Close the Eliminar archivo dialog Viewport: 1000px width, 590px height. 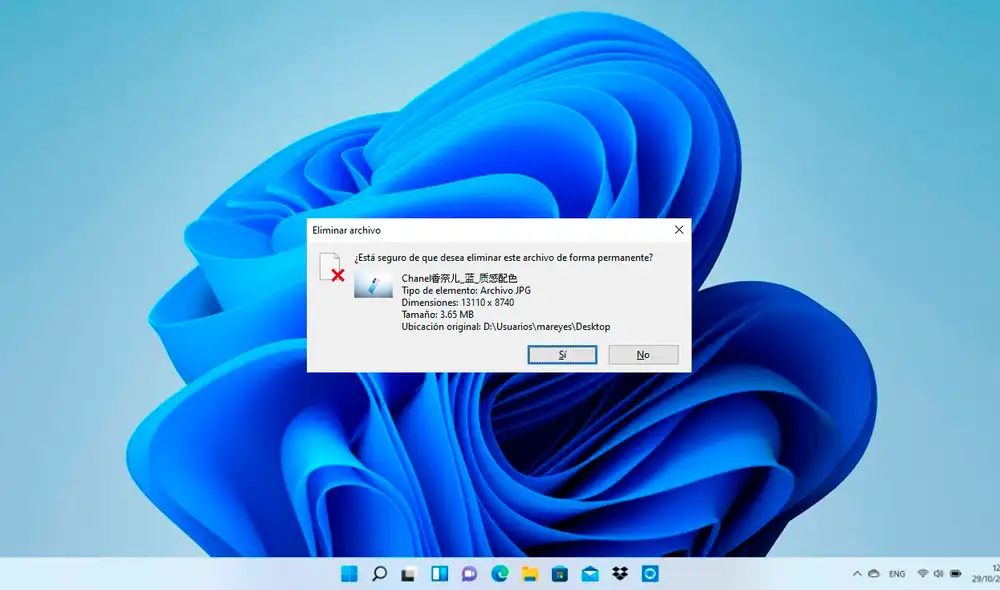point(679,230)
